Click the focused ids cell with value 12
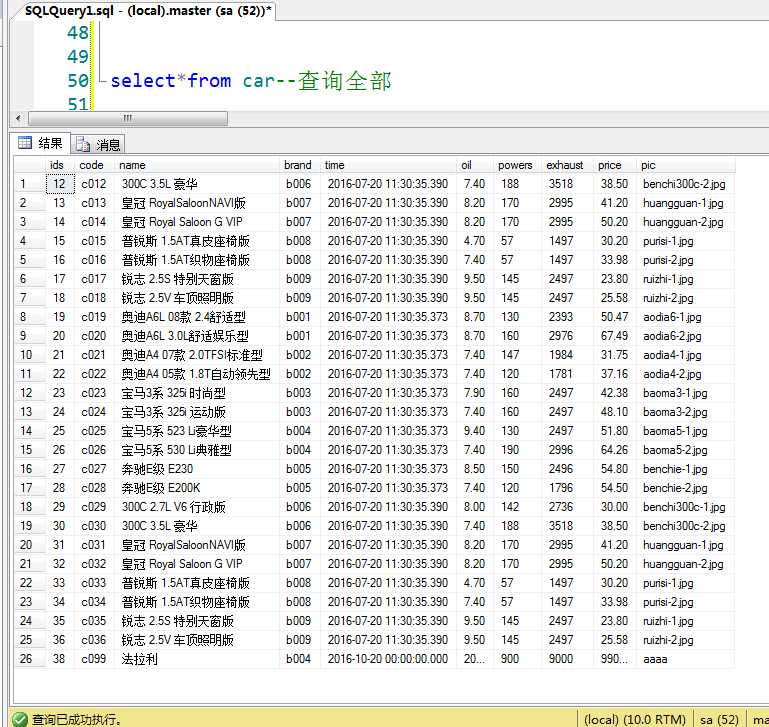 click(60, 184)
